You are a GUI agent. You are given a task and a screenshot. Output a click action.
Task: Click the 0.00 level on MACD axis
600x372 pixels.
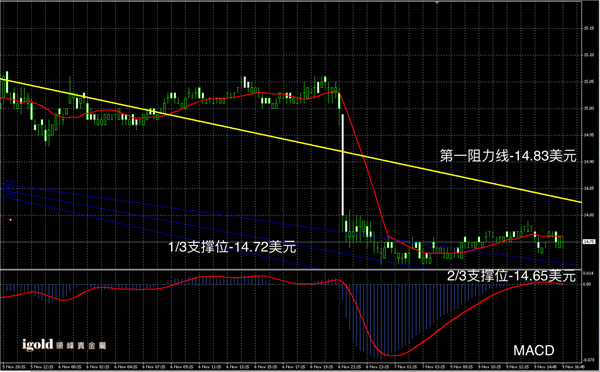(587, 284)
